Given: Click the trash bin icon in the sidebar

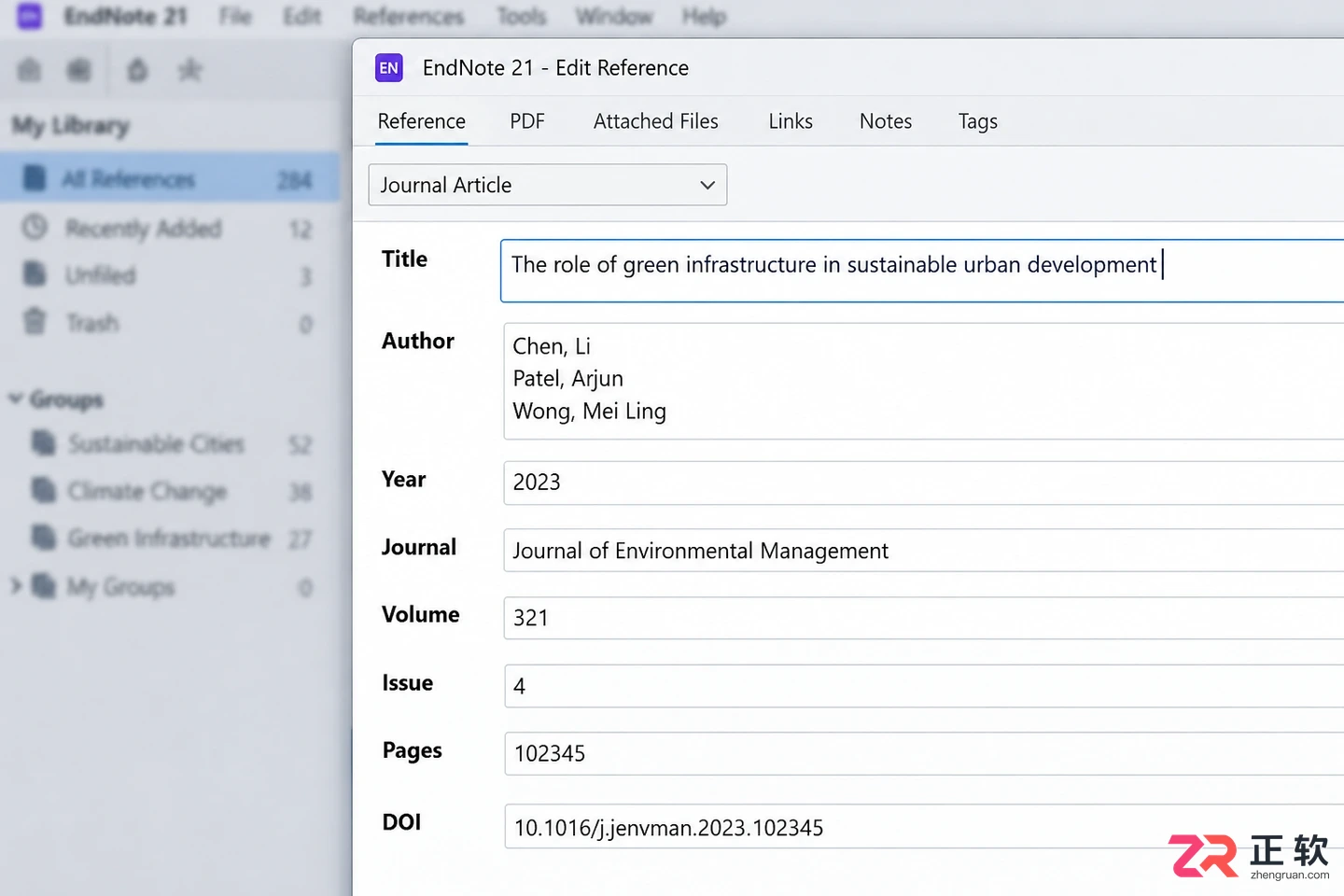Looking at the screenshot, I should [35, 322].
